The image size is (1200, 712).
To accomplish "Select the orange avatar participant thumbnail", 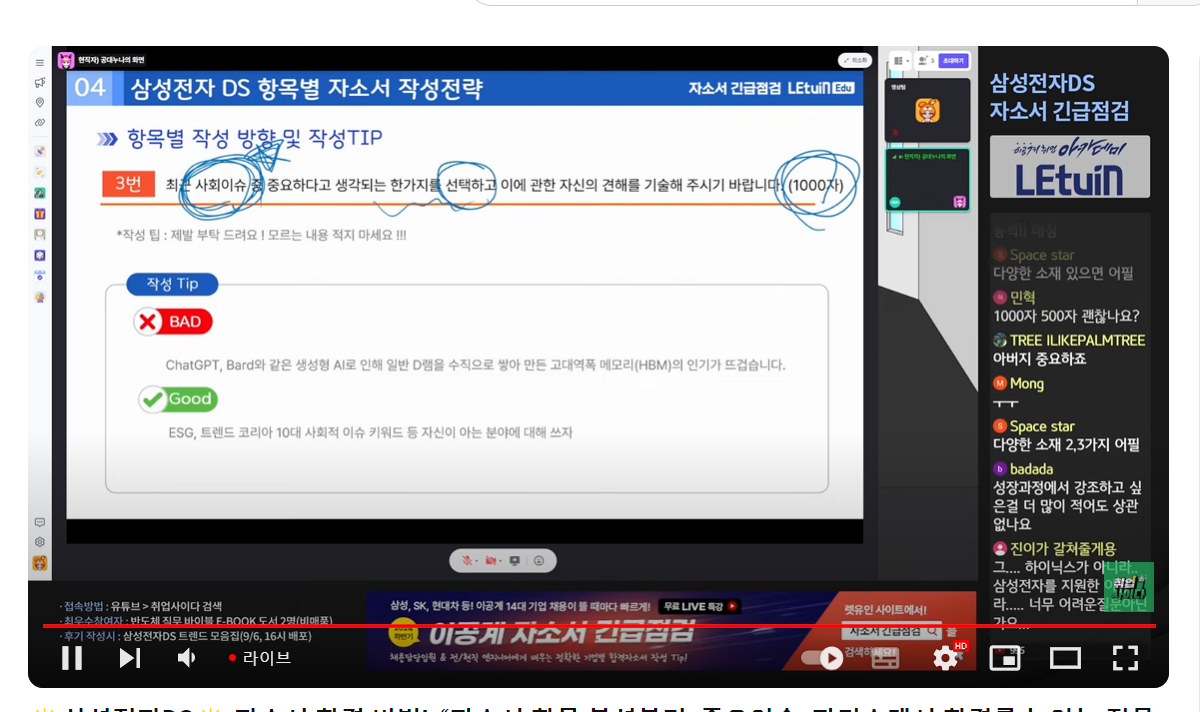I will [x=927, y=110].
